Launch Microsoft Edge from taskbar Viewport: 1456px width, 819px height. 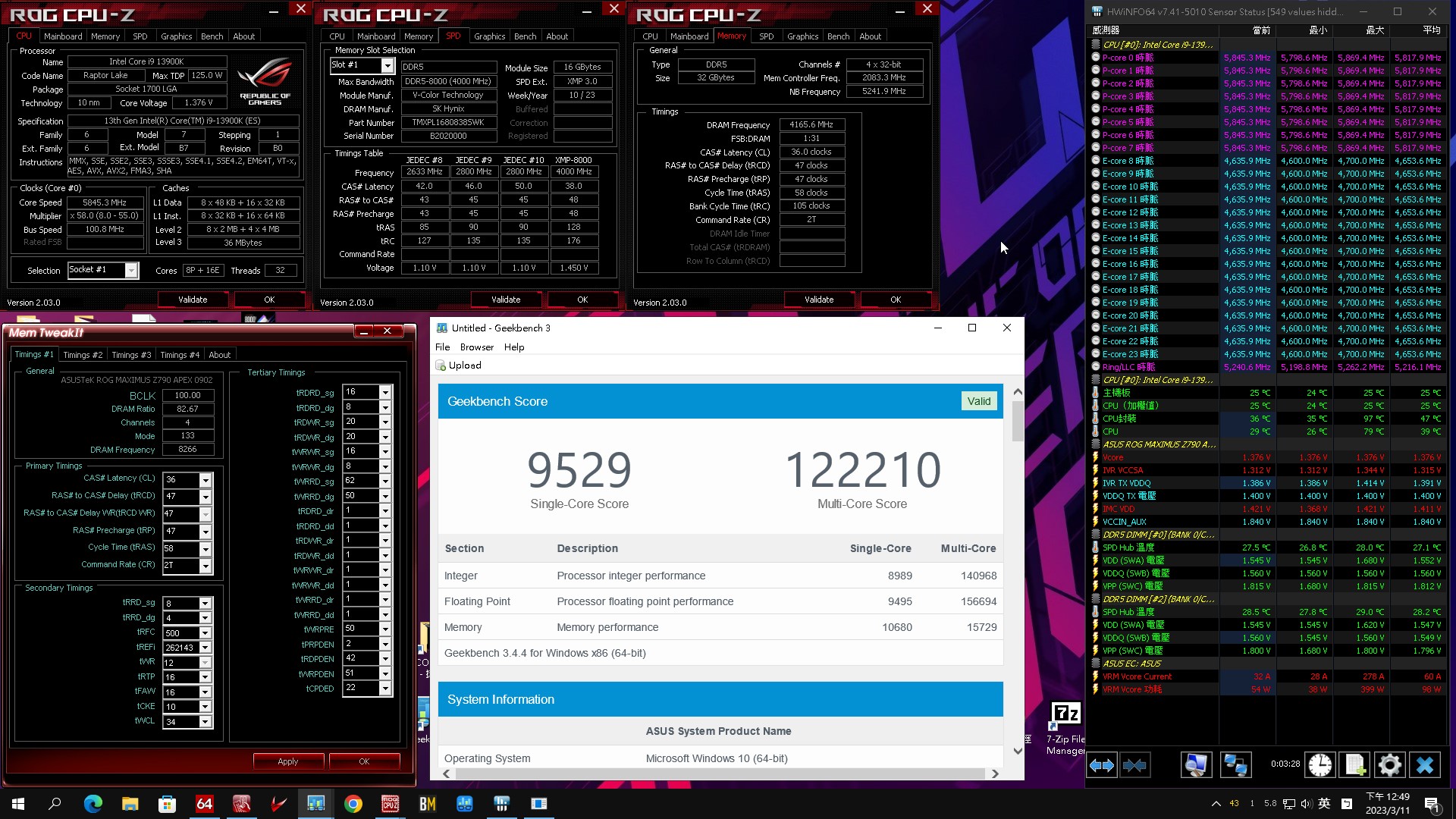93,804
